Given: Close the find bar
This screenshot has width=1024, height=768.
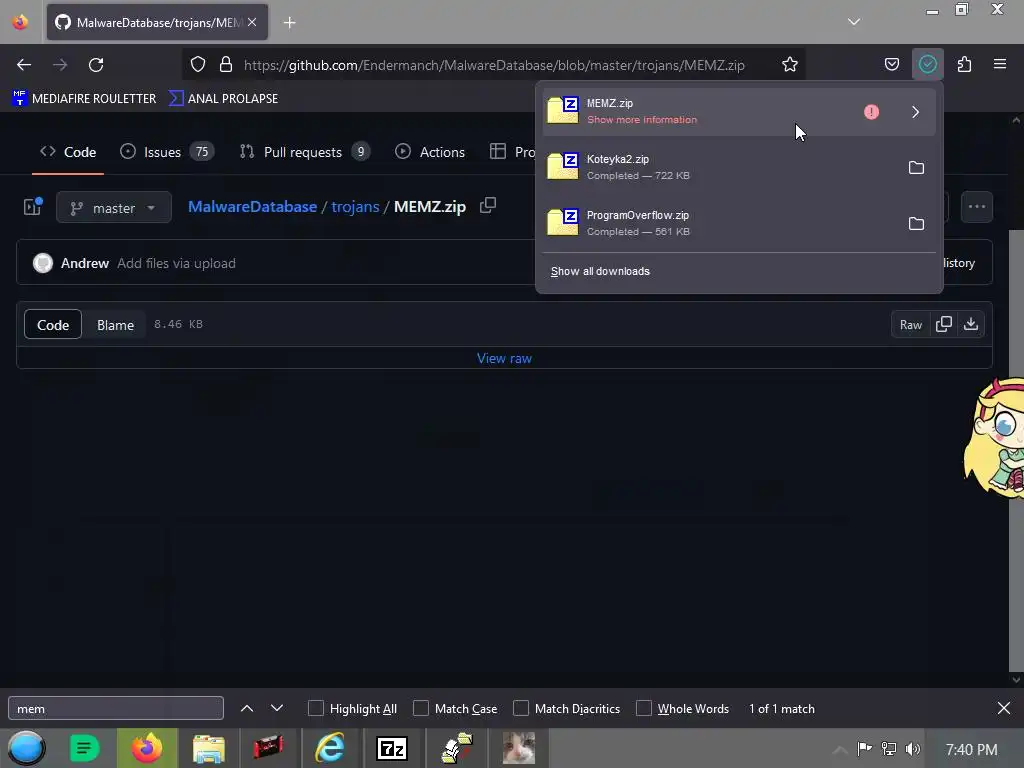Looking at the screenshot, I should pyautogui.click(x=1004, y=708).
